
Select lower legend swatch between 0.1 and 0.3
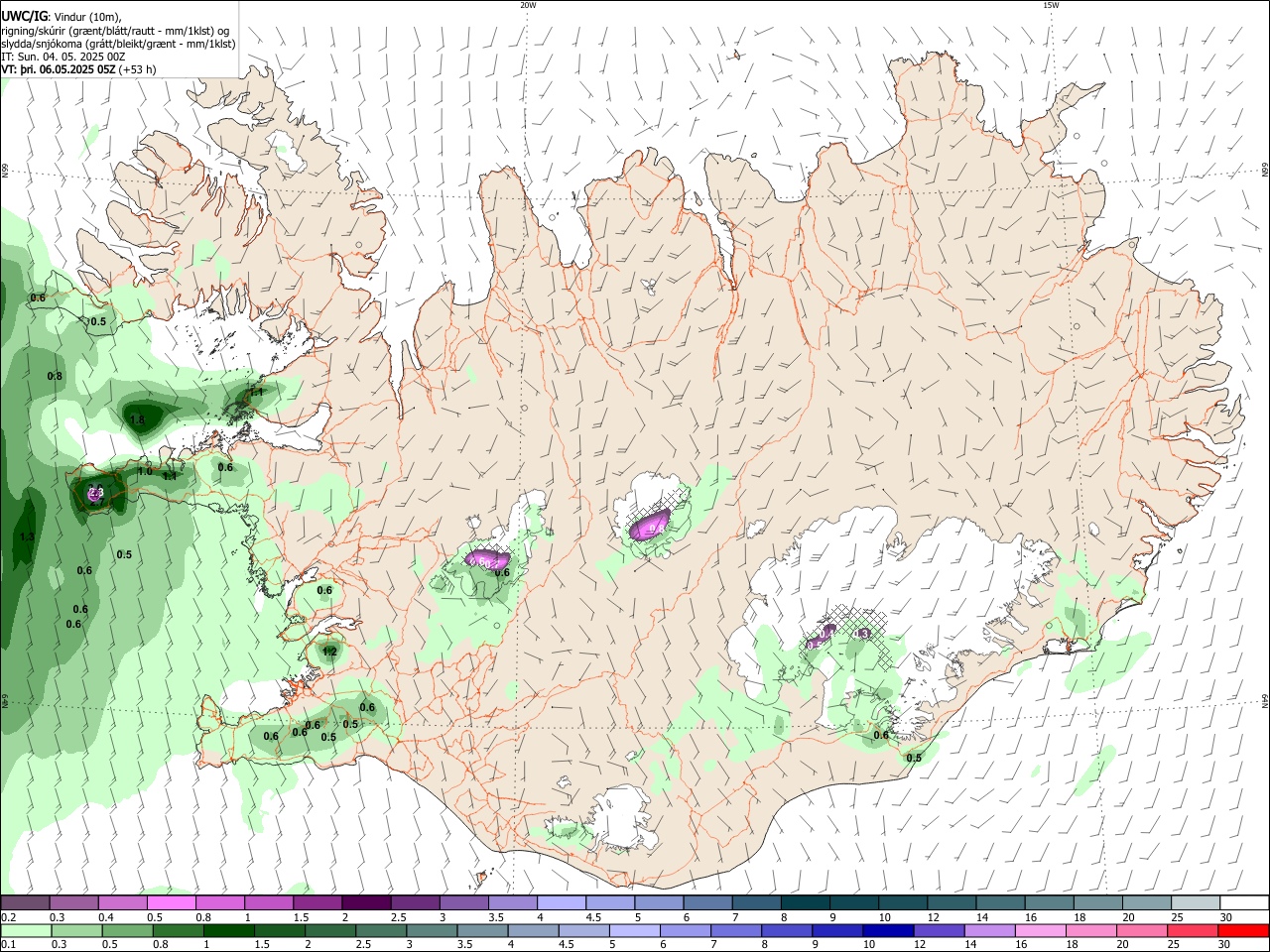click(x=26, y=931)
